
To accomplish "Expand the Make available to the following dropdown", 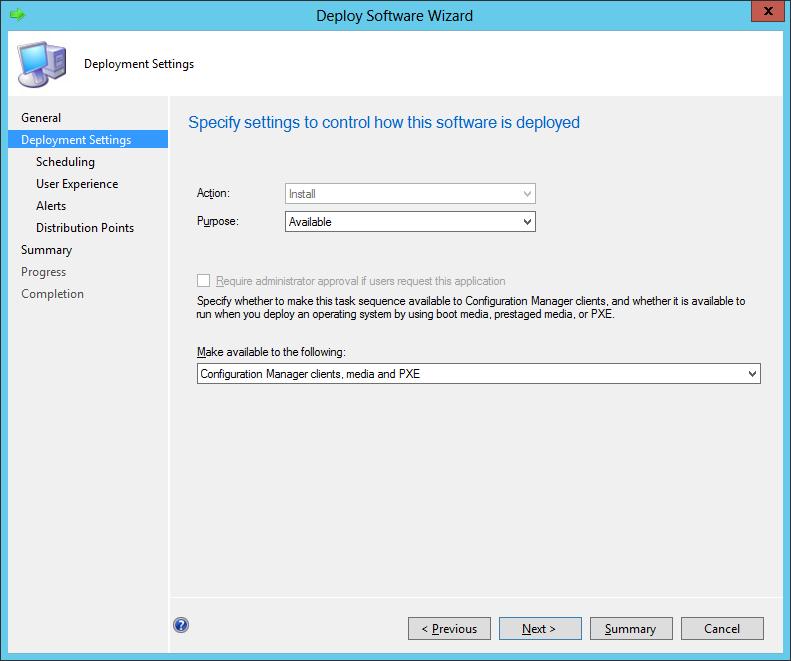I will (x=478, y=374).
